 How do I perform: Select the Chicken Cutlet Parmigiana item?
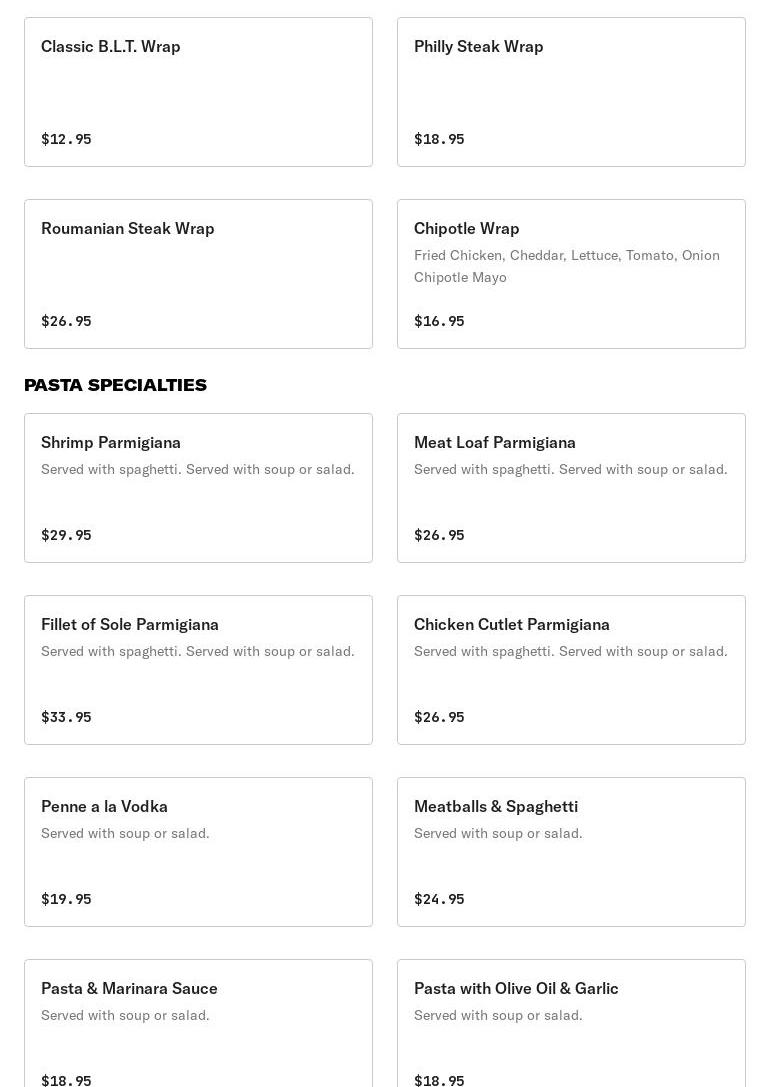click(x=571, y=669)
